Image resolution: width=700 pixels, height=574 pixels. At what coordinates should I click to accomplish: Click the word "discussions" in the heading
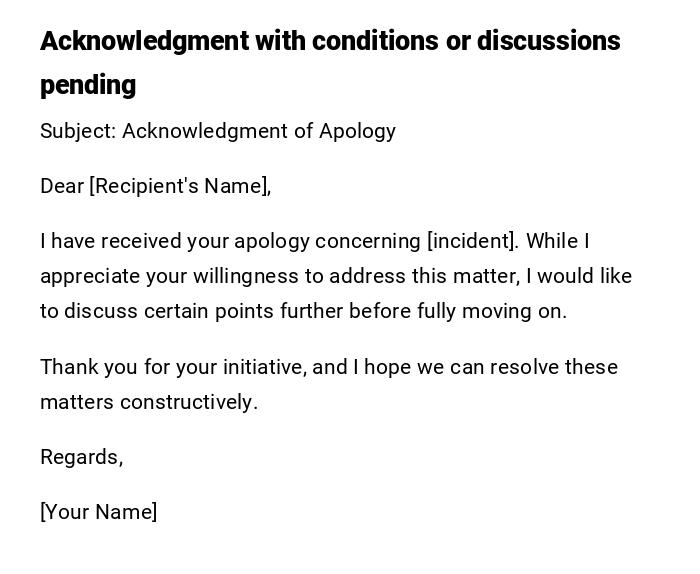pyautogui.click(x=548, y=41)
